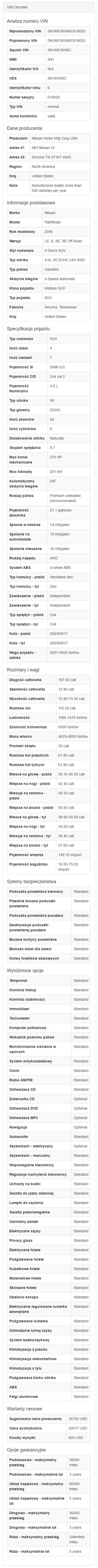This screenshot has height=1568, width=98.
Task: Click the Informacje podstawowe heading
Action: (31, 203)
